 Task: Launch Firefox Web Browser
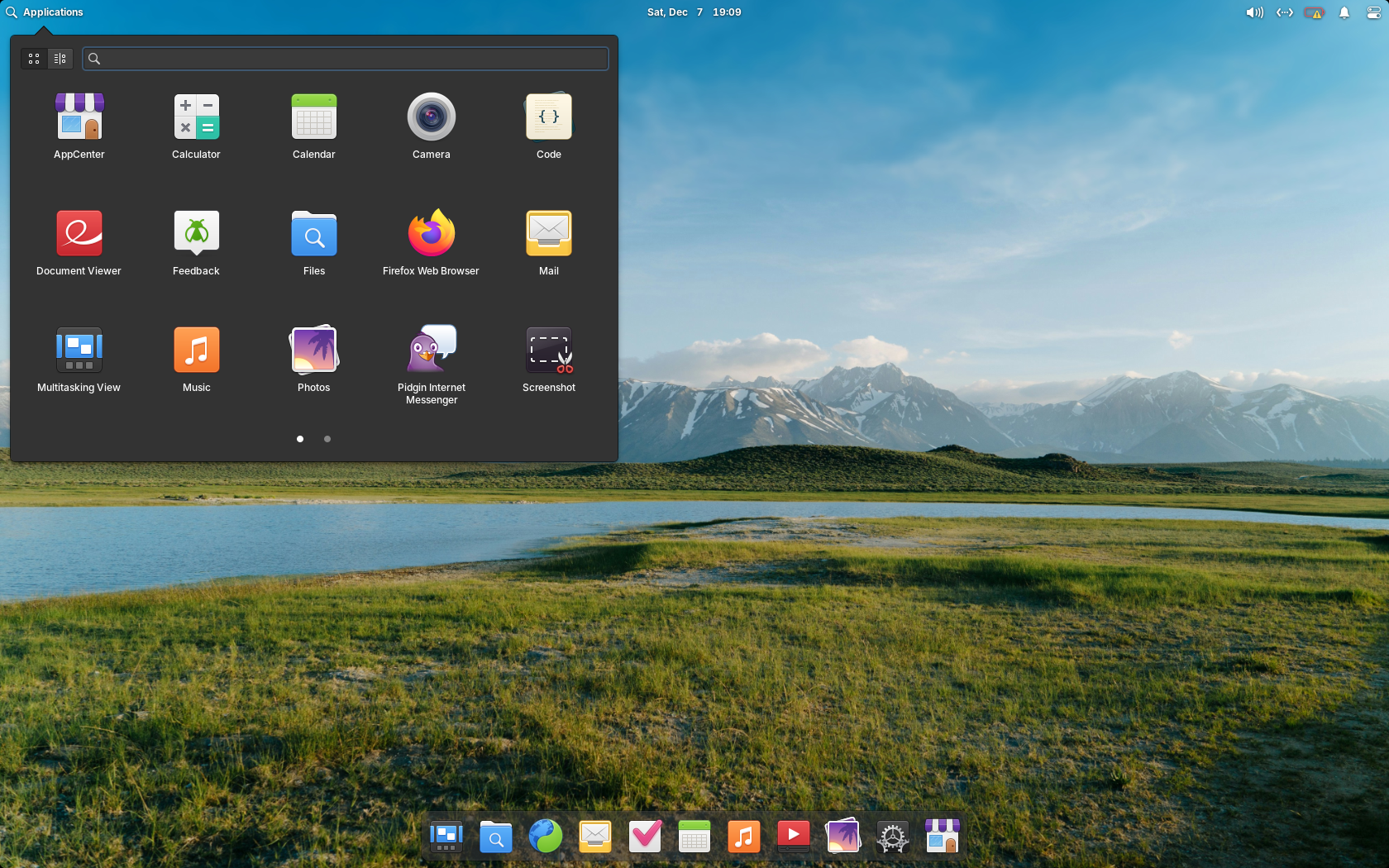tap(431, 242)
